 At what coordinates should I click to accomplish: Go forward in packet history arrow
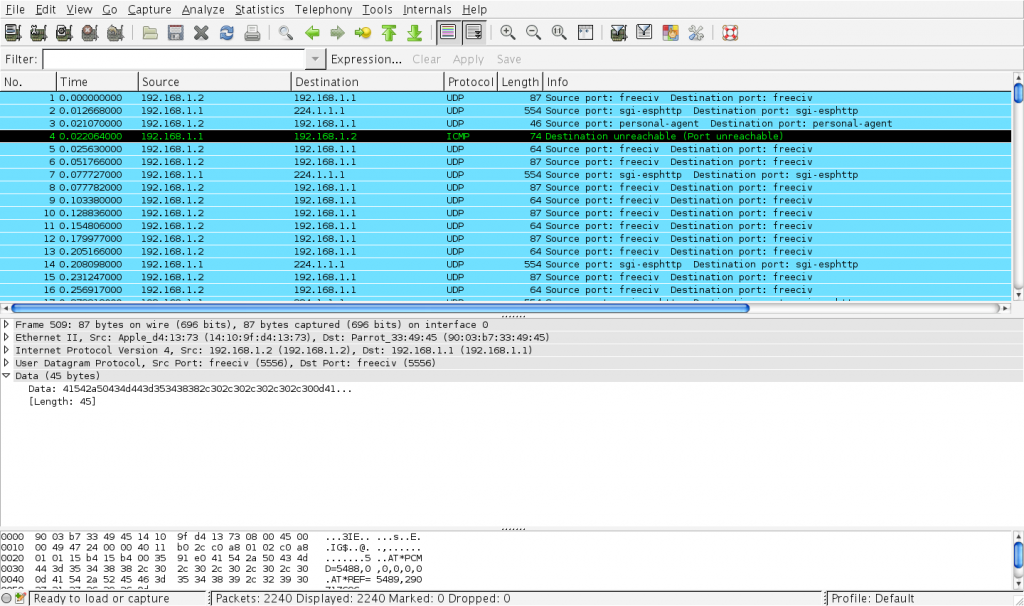338,33
